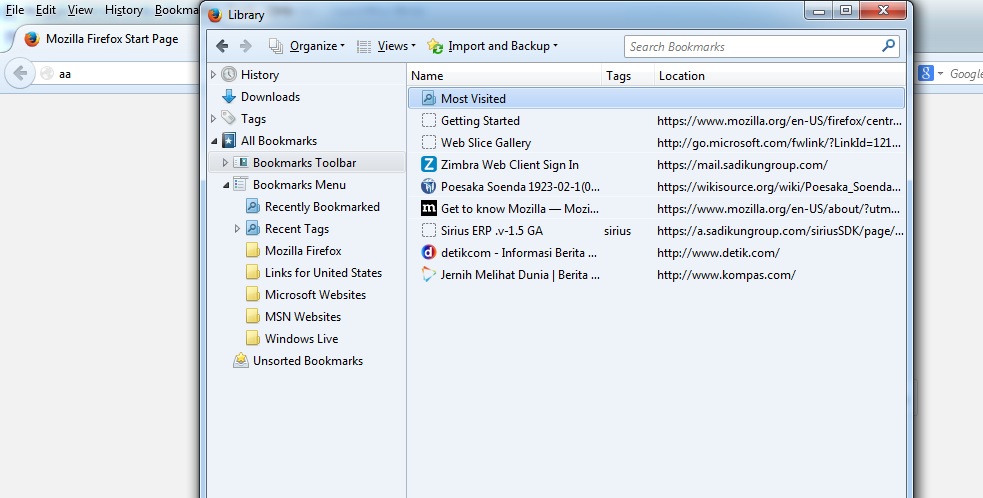Image resolution: width=983 pixels, height=498 pixels.
Task: Select the Bookmarks Toolbar folder icon
Action: 241,162
